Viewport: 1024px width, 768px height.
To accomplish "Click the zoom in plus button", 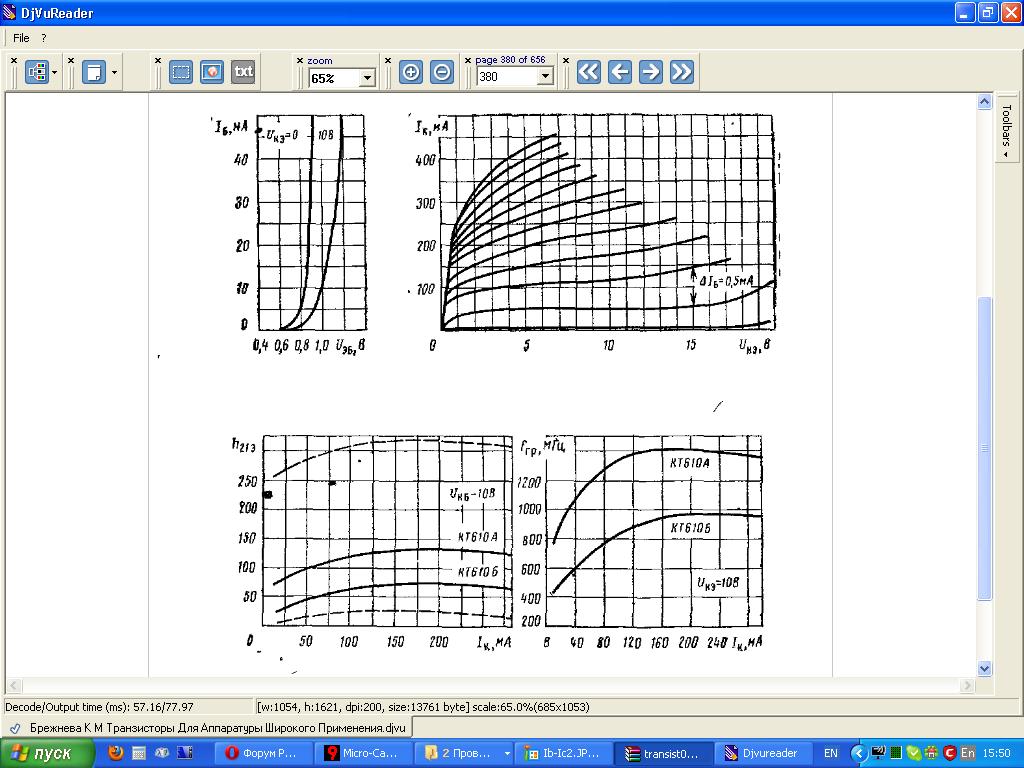I will pyautogui.click(x=410, y=72).
